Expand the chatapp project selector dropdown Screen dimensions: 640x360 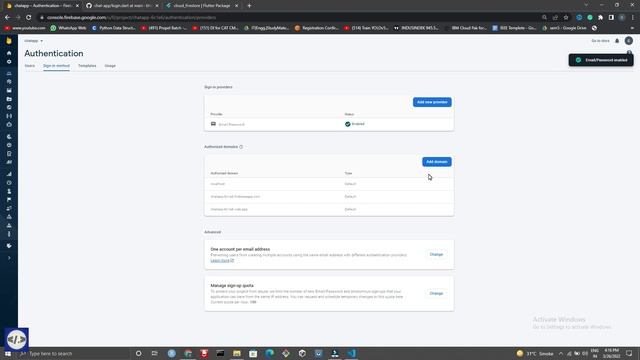pos(33,41)
